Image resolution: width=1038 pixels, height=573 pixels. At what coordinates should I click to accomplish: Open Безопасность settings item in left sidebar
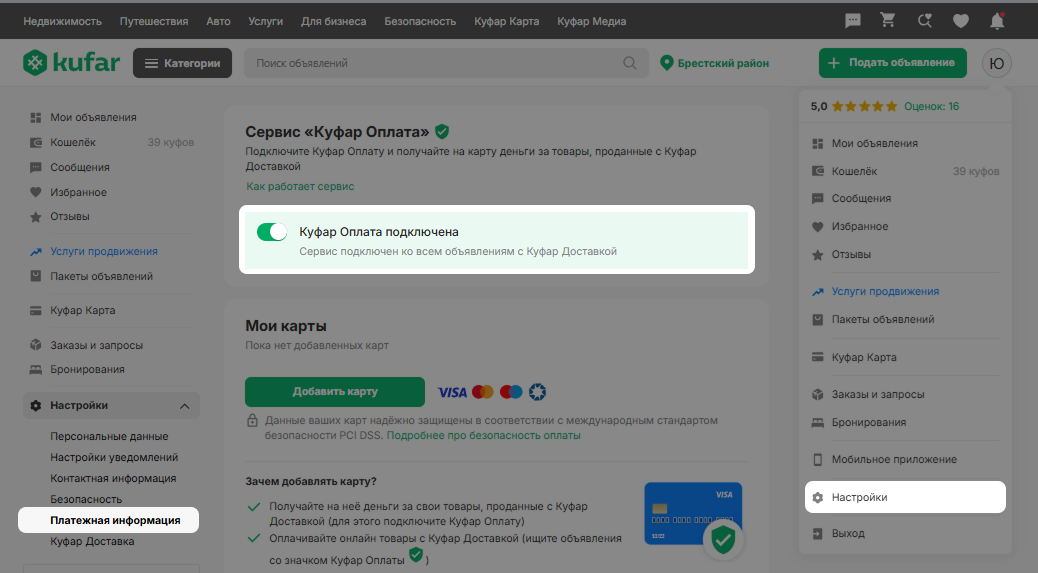(86, 500)
